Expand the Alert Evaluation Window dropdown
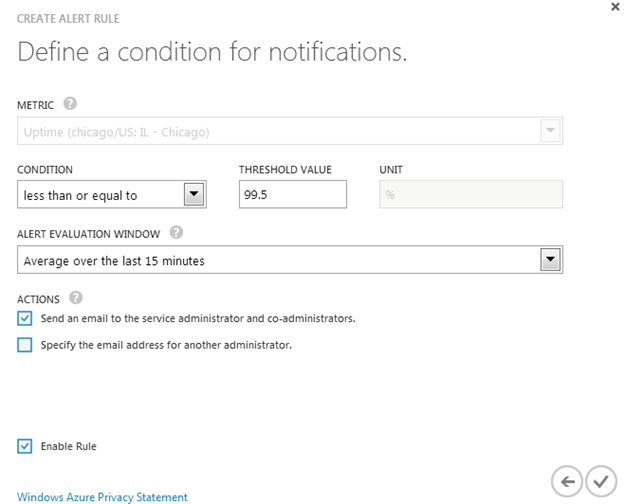 549,260
